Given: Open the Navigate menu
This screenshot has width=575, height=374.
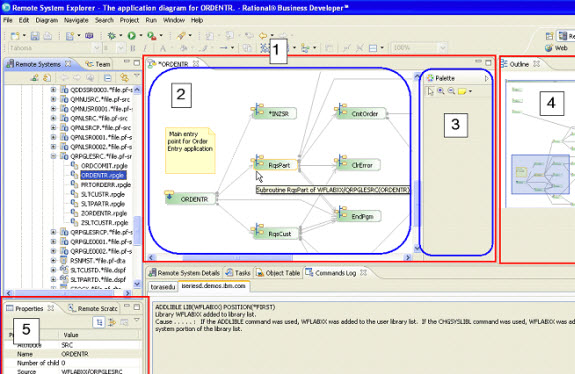Looking at the screenshot, I should click(76, 20).
